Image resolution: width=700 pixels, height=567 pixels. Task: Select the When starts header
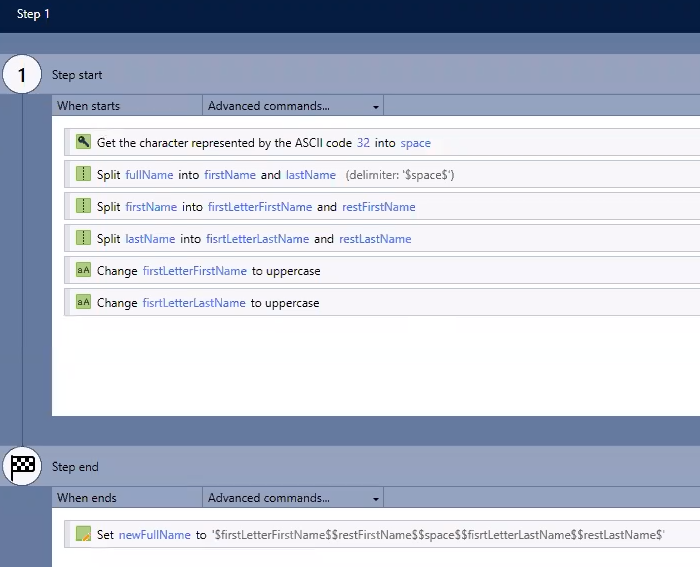tap(88, 106)
